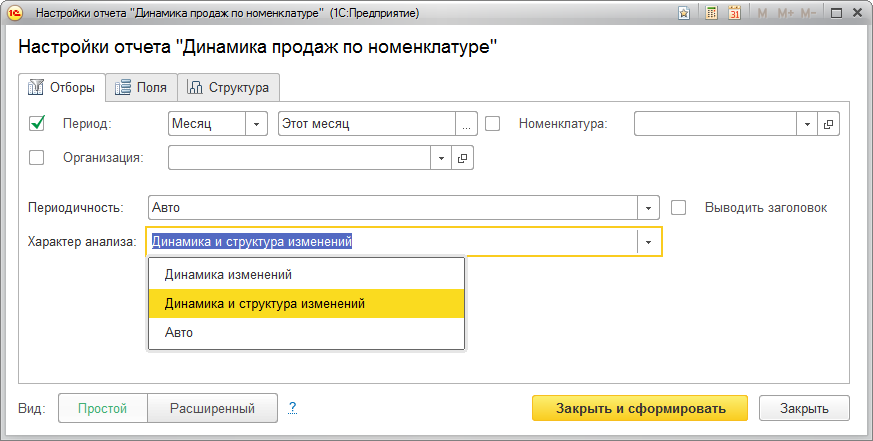Open help via the question mark link

click(x=293, y=408)
